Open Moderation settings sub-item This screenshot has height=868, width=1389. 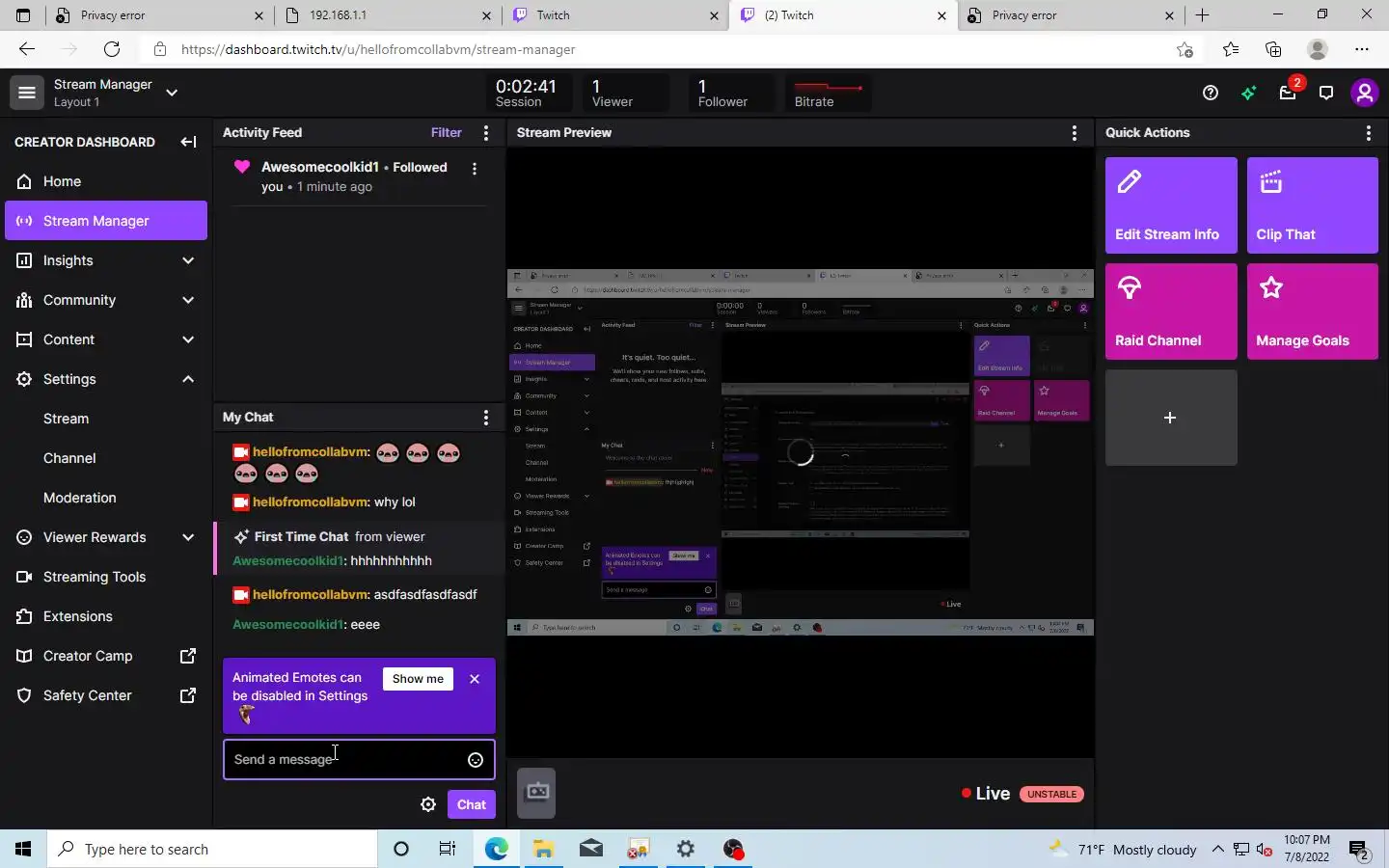pos(79,498)
